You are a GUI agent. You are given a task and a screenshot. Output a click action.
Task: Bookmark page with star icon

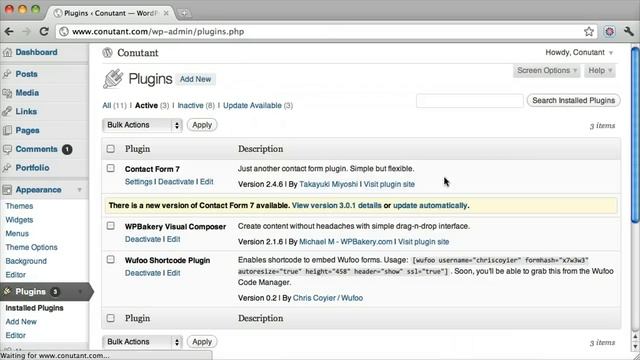pos(589,31)
